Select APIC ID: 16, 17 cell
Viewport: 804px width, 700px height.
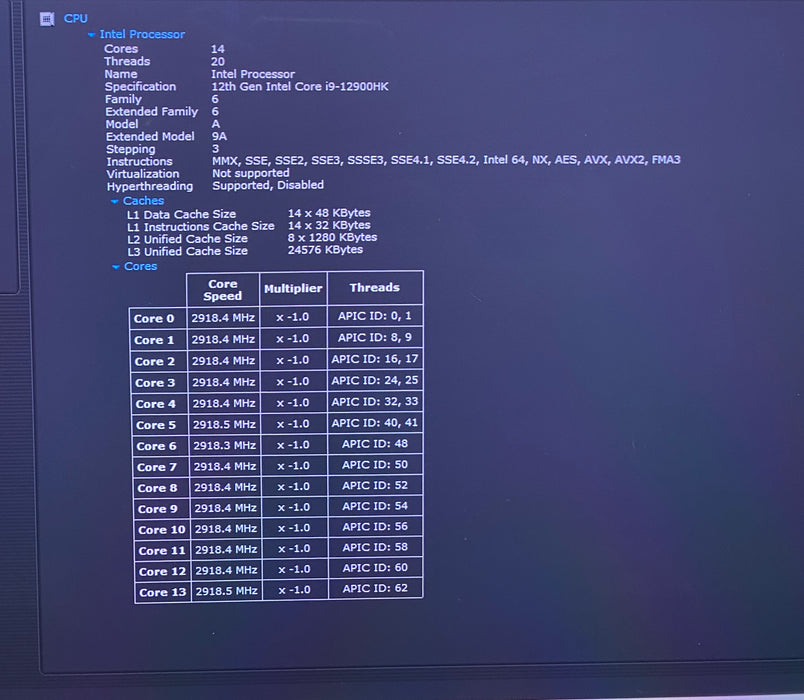(375, 359)
